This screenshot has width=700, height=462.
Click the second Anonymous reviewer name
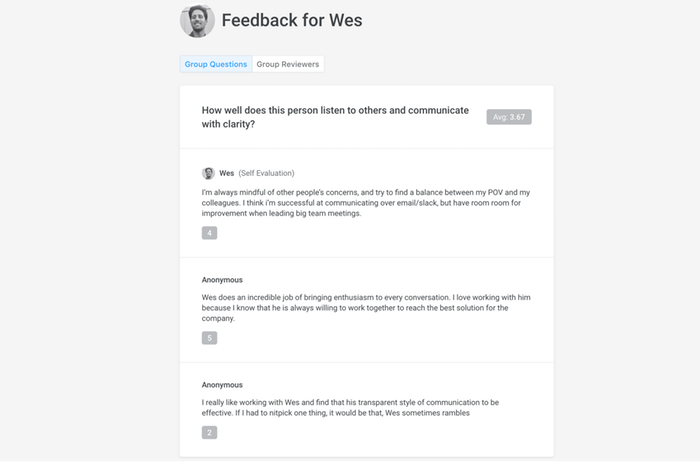click(222, 385)
